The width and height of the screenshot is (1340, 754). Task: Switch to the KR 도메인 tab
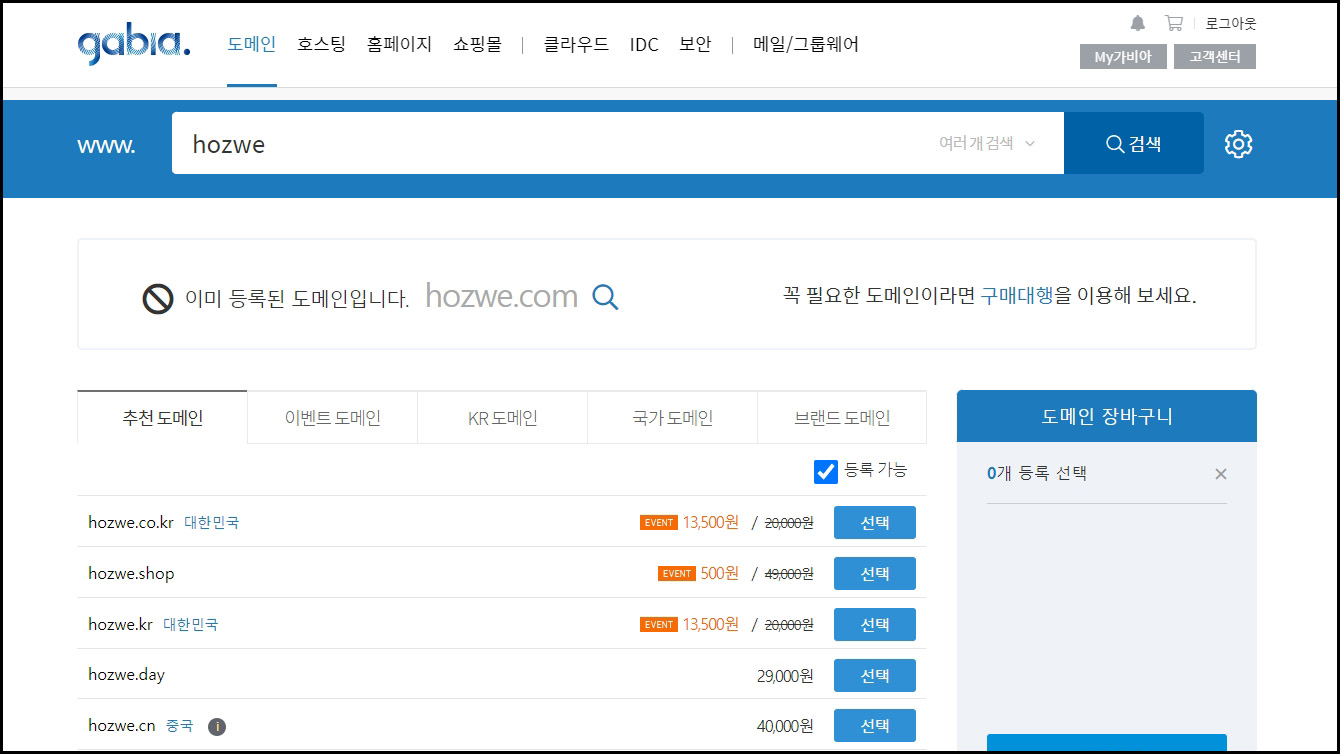point(502,418)
